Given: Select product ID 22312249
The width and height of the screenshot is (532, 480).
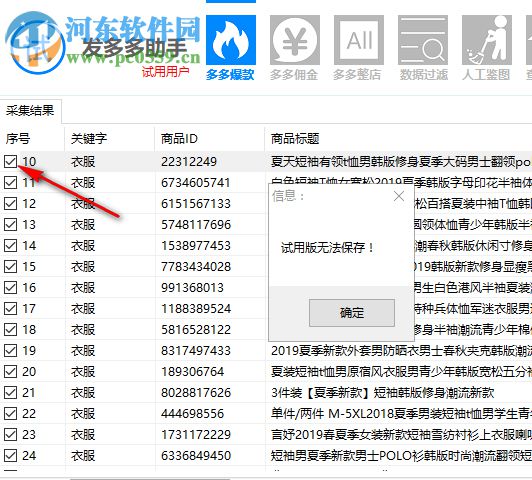Looking at the screenshot, I should (x=189, y=162).
